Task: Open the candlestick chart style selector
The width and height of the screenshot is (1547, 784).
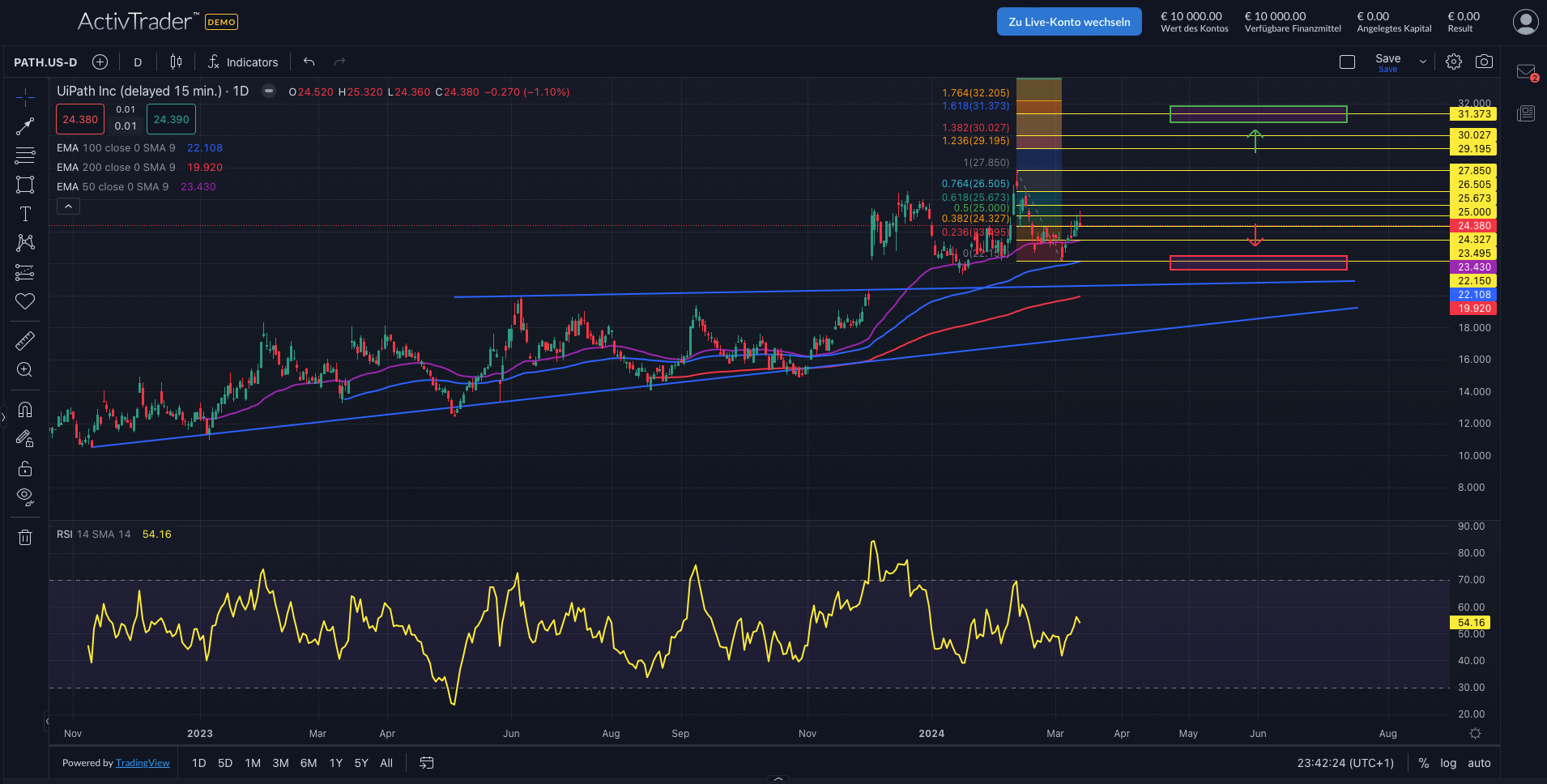Action: coord(176,62)
